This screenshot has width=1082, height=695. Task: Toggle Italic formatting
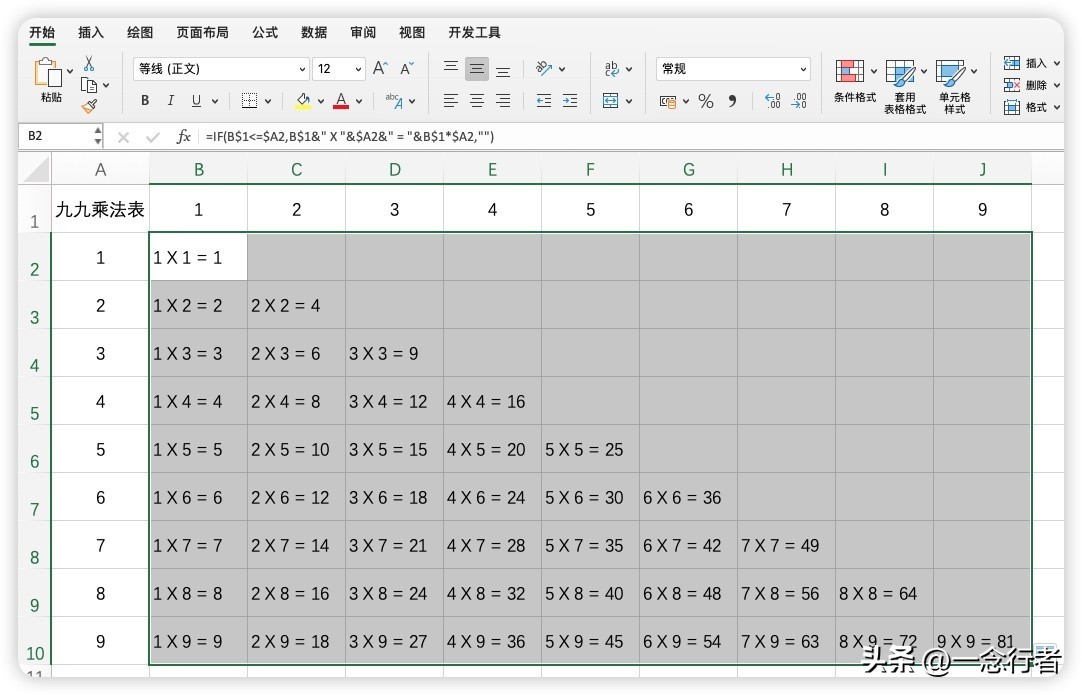click(171, 101)
